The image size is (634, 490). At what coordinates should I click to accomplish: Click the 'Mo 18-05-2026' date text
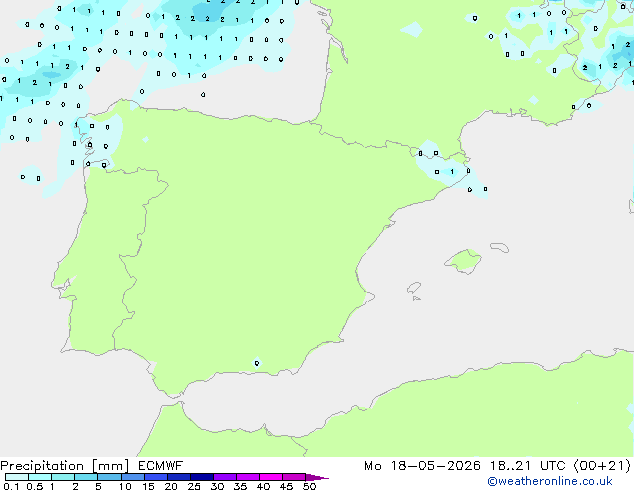click(422, 466)
